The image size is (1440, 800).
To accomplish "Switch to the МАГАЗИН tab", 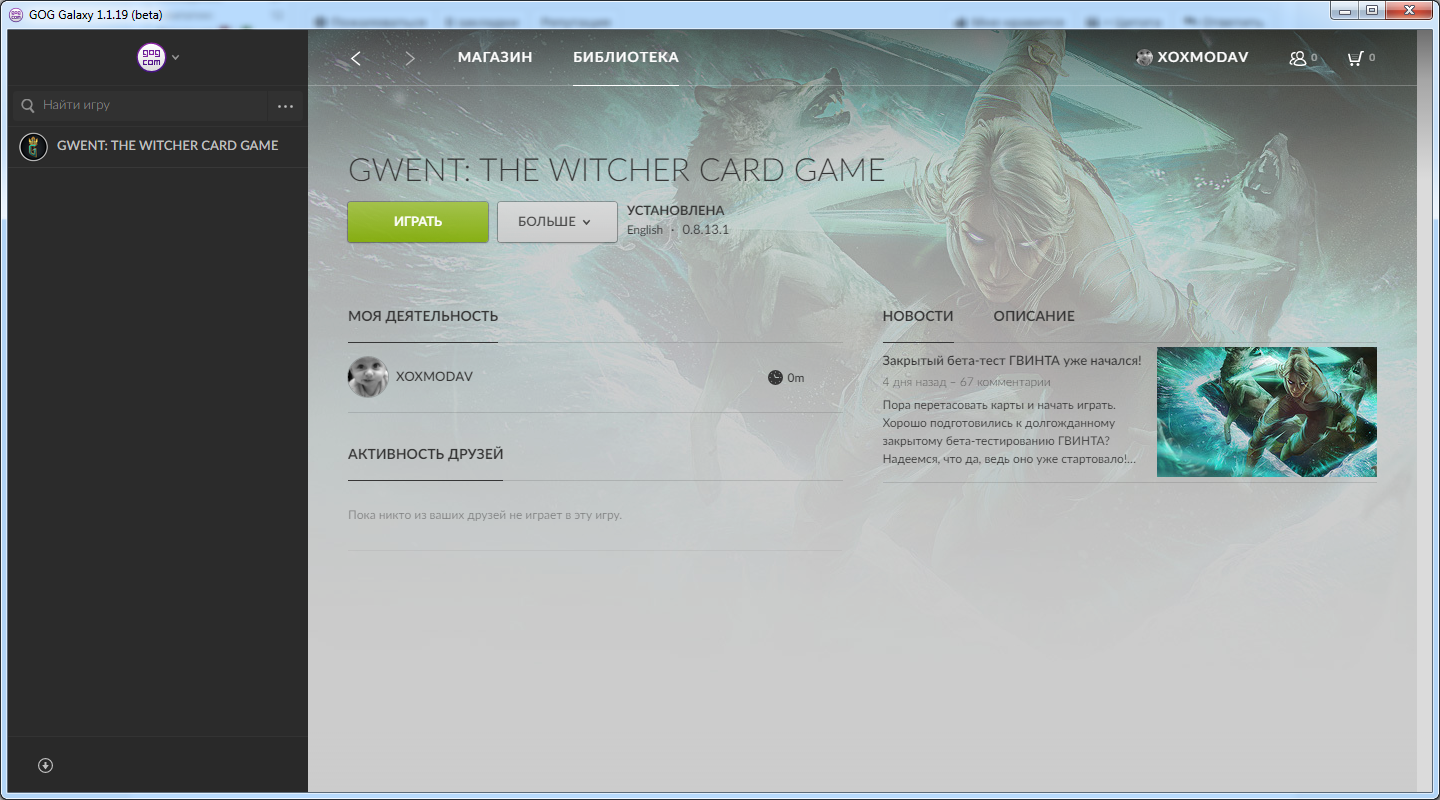I will point(495,57).
